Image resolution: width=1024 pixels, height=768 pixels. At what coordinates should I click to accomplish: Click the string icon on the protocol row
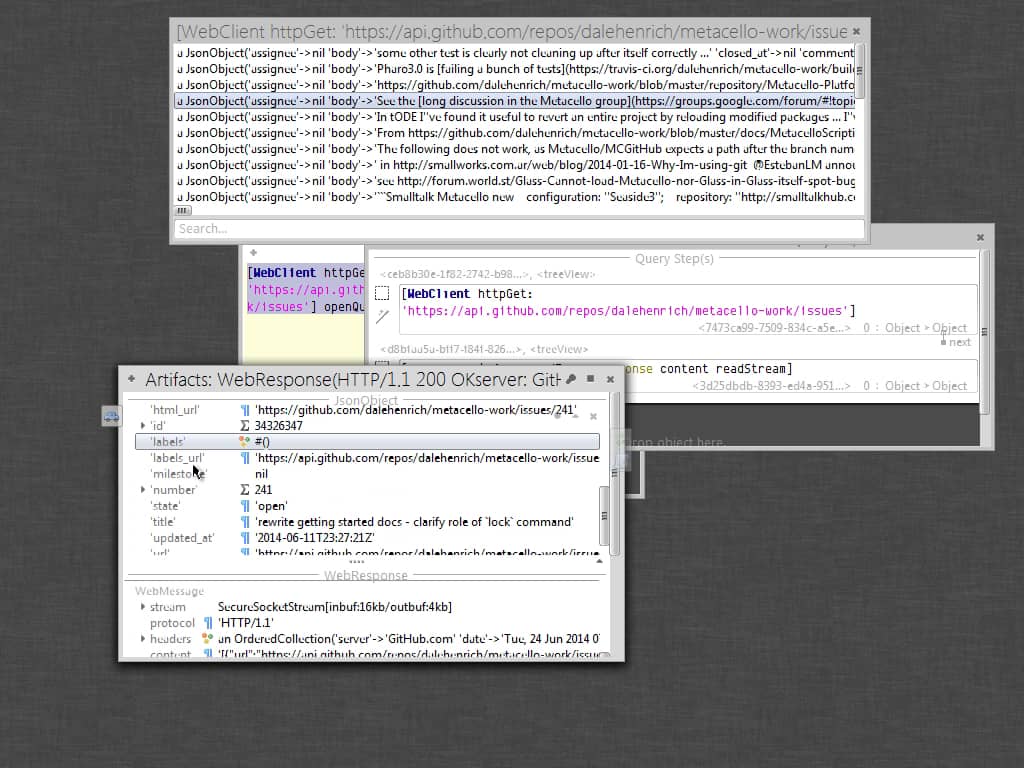pyautogui.click(x=207, y=623)
